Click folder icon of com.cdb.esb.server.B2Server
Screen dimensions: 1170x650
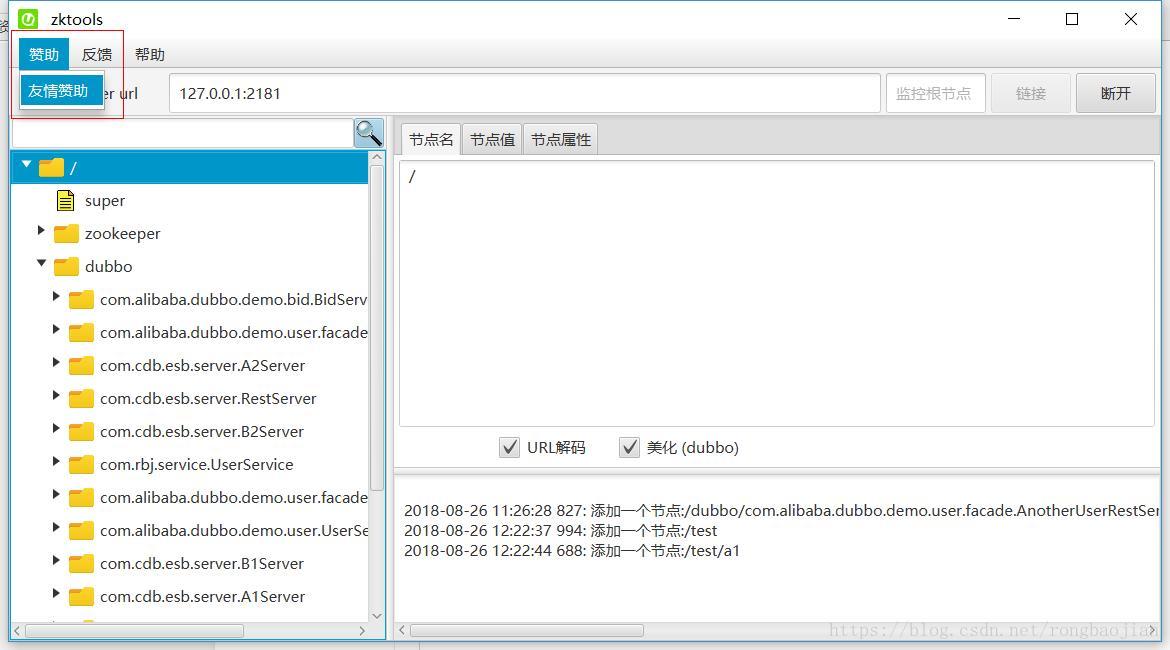point(81,431)
